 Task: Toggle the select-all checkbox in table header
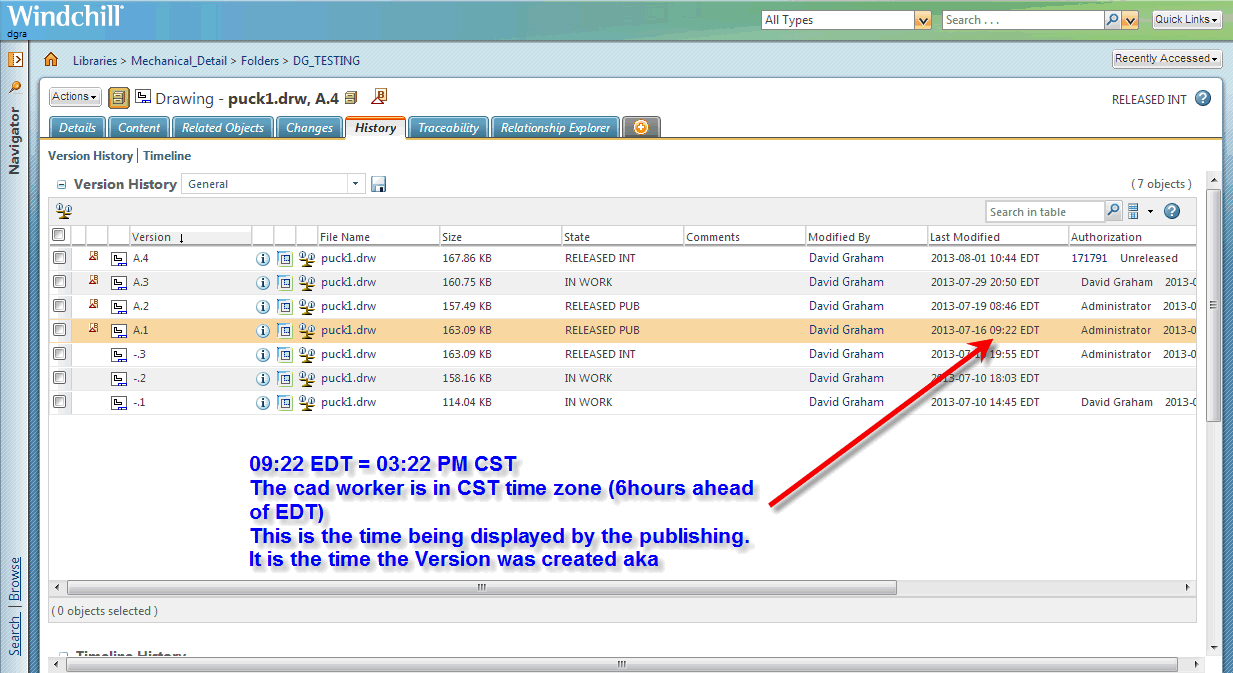click(x=59, y=235)
